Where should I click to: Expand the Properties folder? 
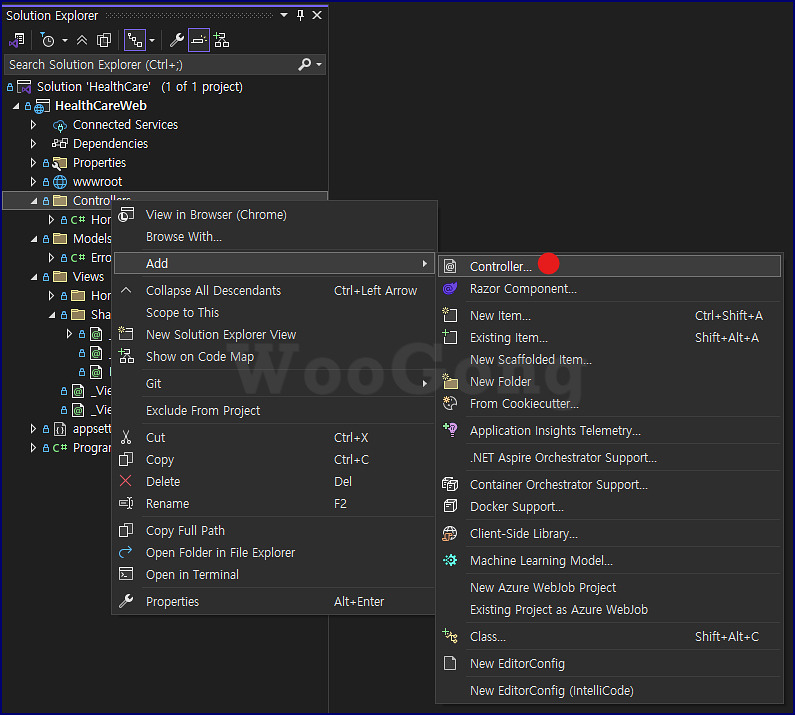click(33, 163)
